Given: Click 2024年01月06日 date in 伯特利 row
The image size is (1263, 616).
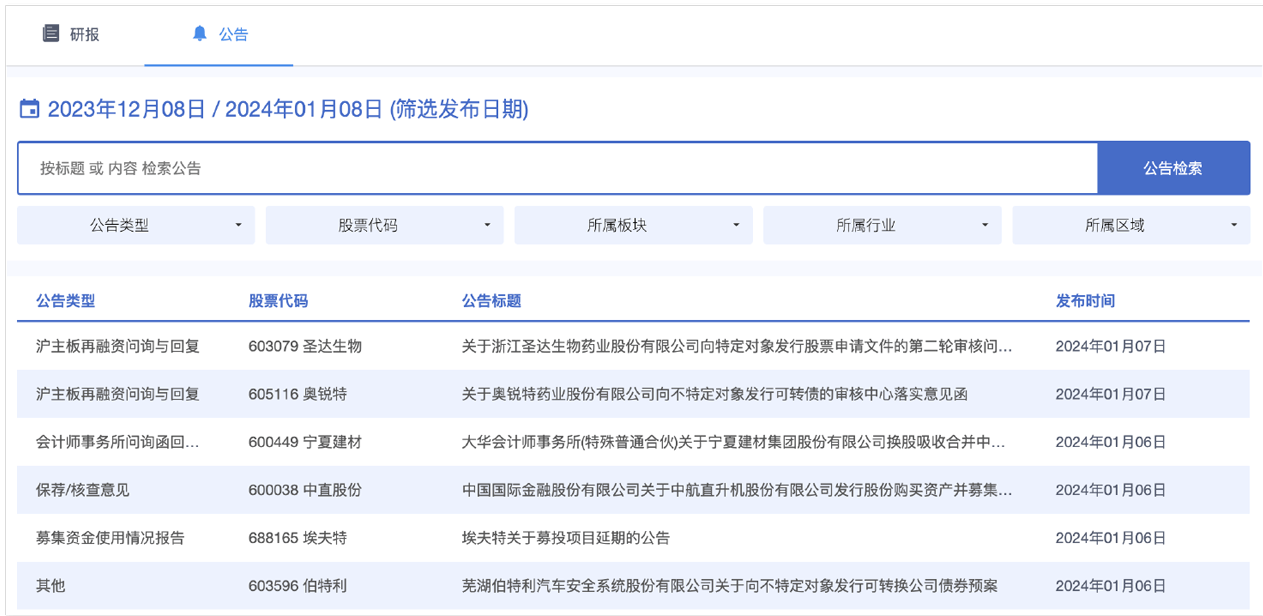Looking at the screenshot, I should pyautogui.click(x=1111, y=586).
